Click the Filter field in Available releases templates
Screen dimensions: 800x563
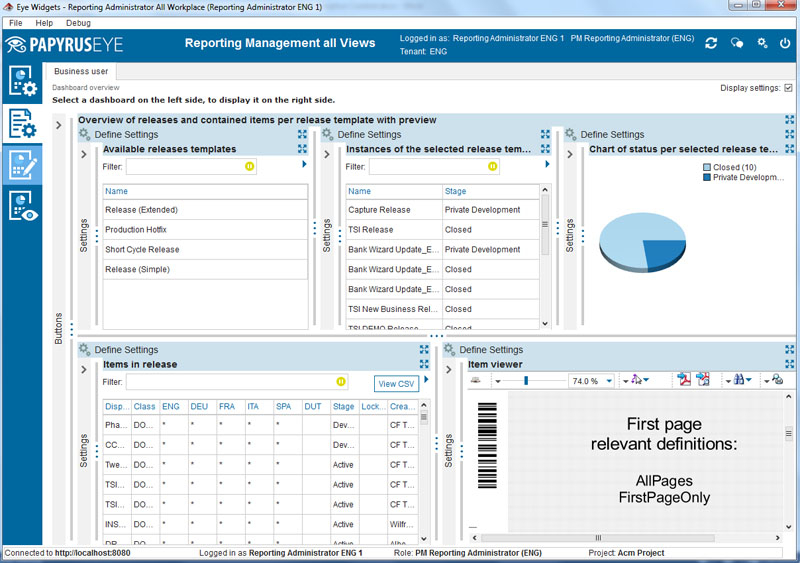point(191,166)
